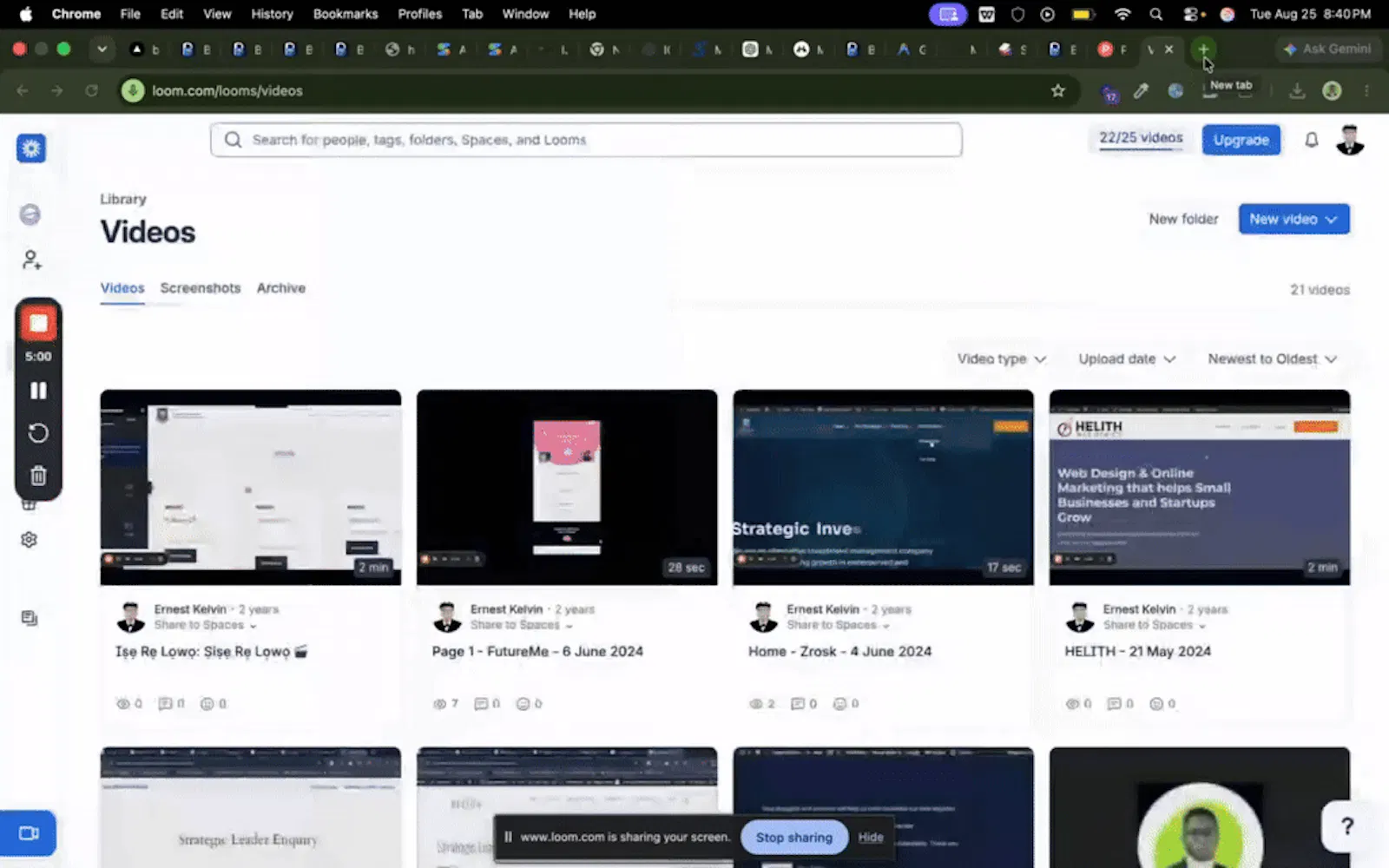
Task: Click title 'Home - Zrosk - 4 June 2024'
Action: pos(839,652)
